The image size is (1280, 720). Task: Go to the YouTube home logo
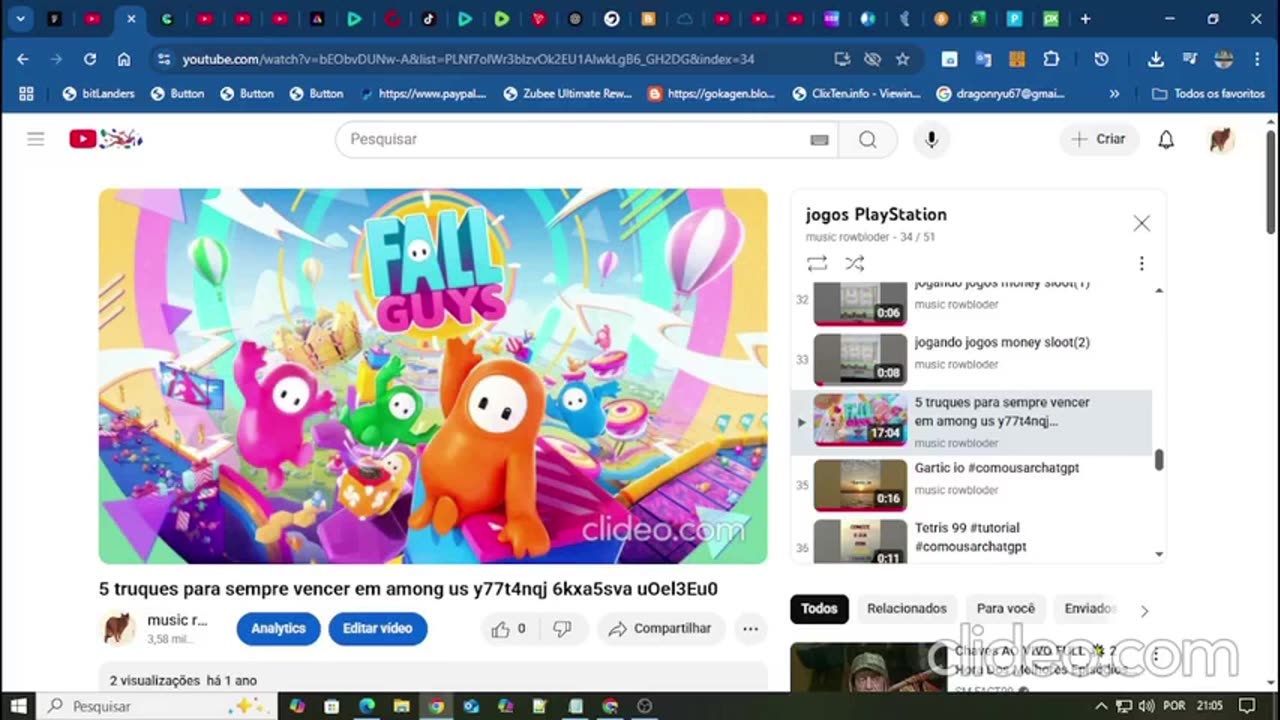[106, 139]
